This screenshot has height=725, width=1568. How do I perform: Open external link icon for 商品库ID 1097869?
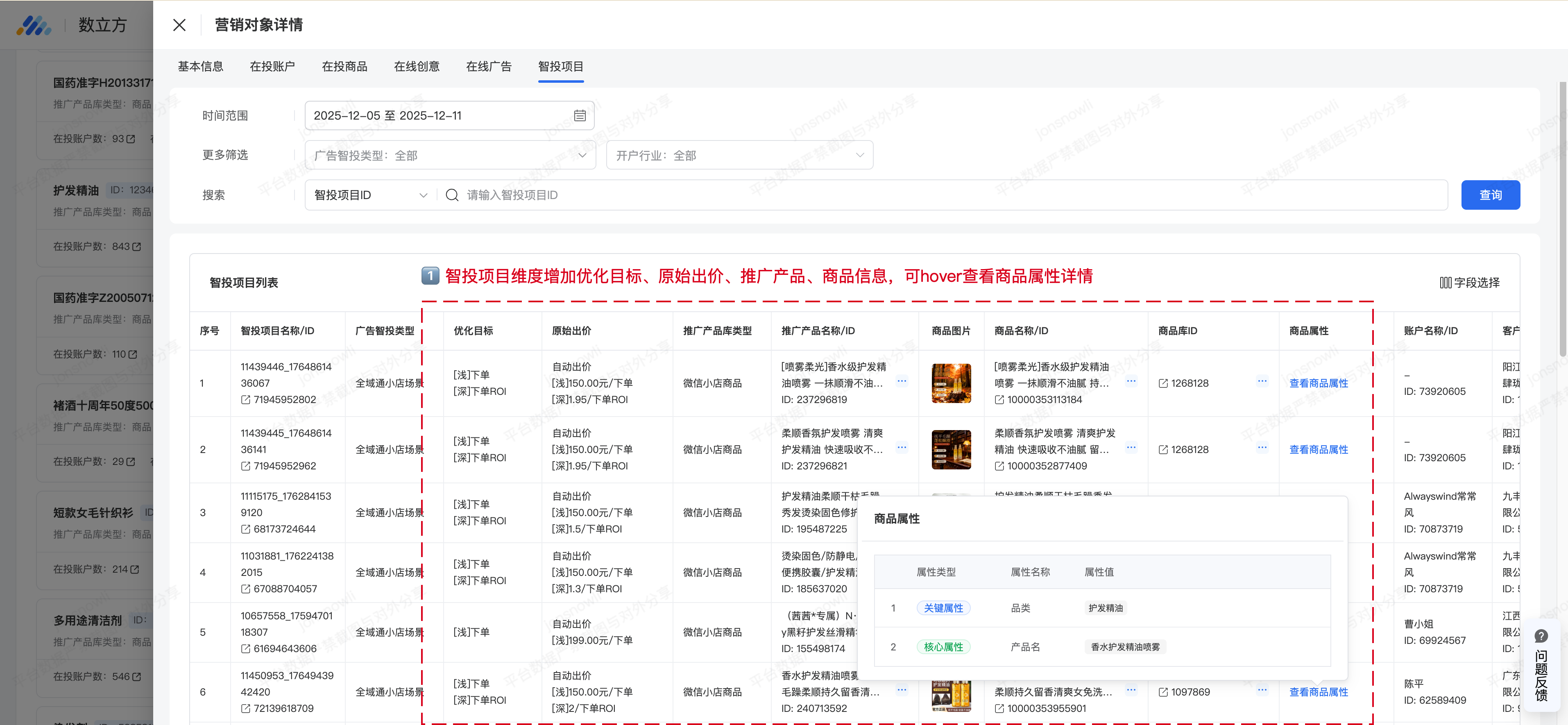click(x=1162, y=692)
